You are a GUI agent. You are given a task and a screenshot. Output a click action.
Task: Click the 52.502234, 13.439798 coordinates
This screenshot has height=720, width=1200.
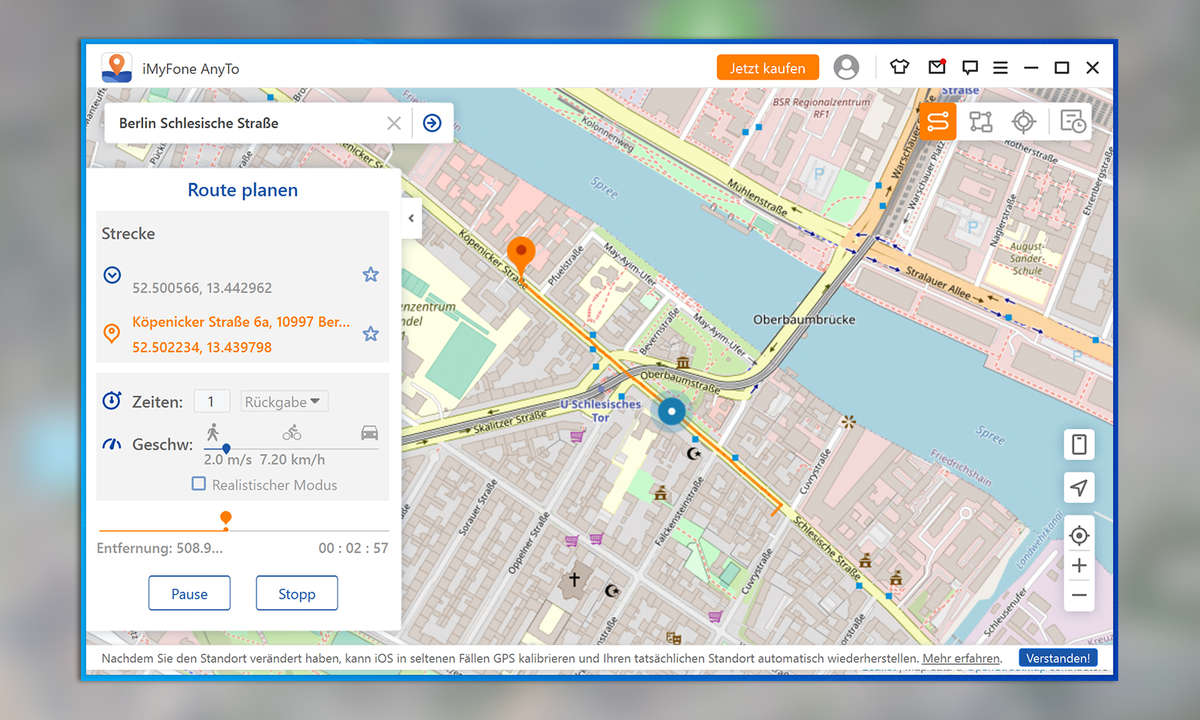[202, 347]
